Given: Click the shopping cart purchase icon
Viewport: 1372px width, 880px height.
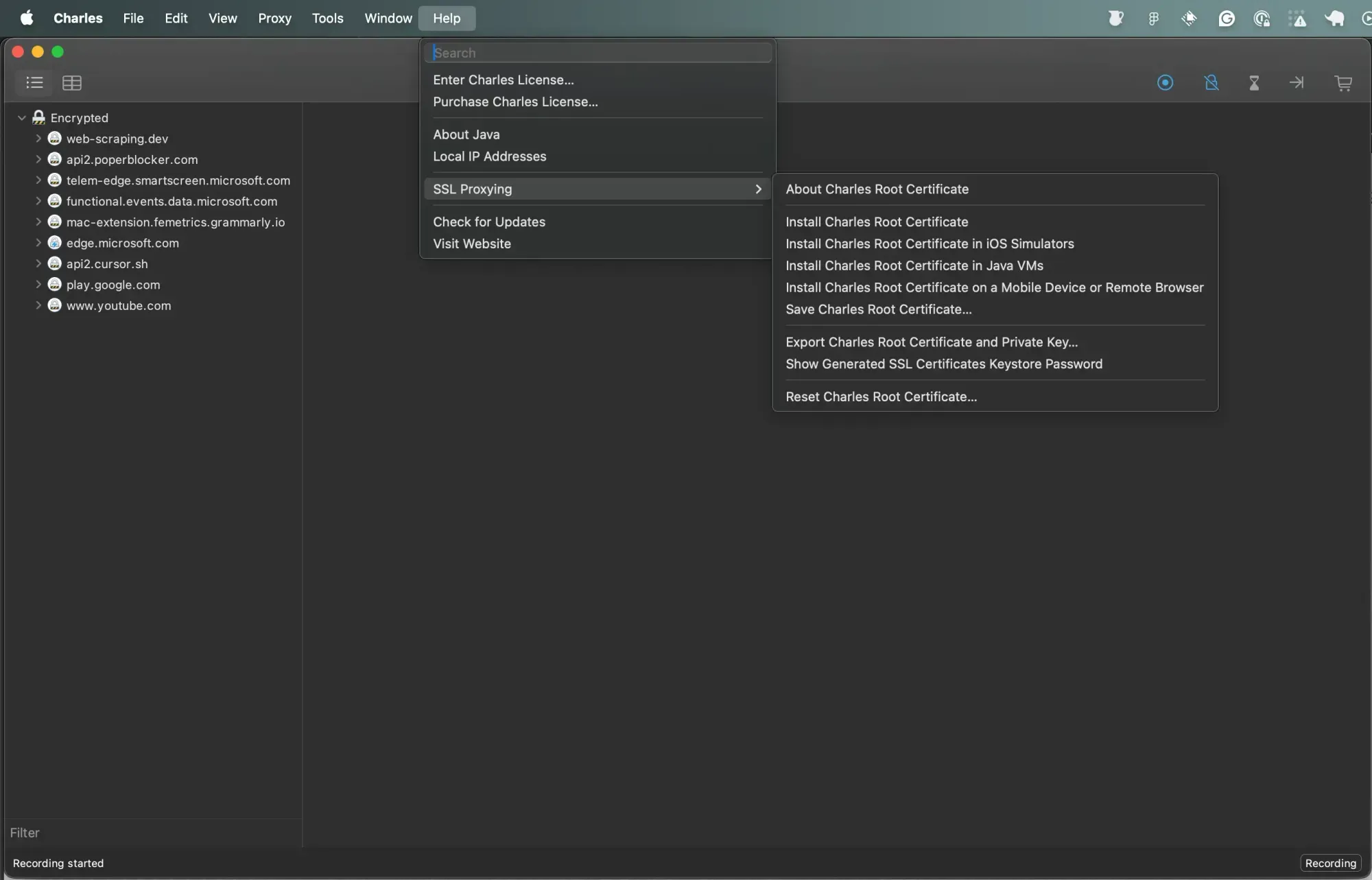Looking at the screenshot, I should 1343,83.
